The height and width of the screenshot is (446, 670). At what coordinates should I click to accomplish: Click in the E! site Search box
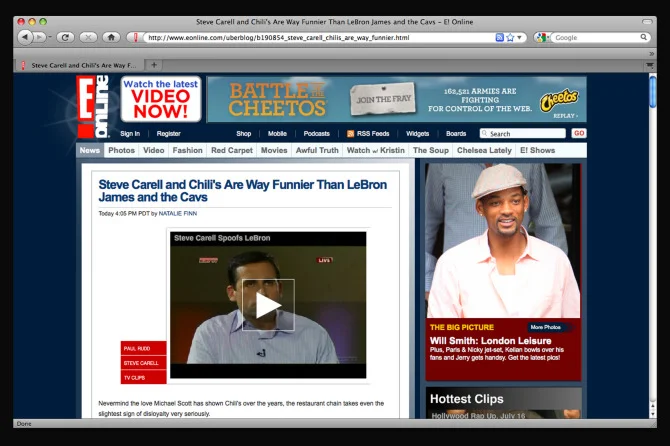[523, 134]
